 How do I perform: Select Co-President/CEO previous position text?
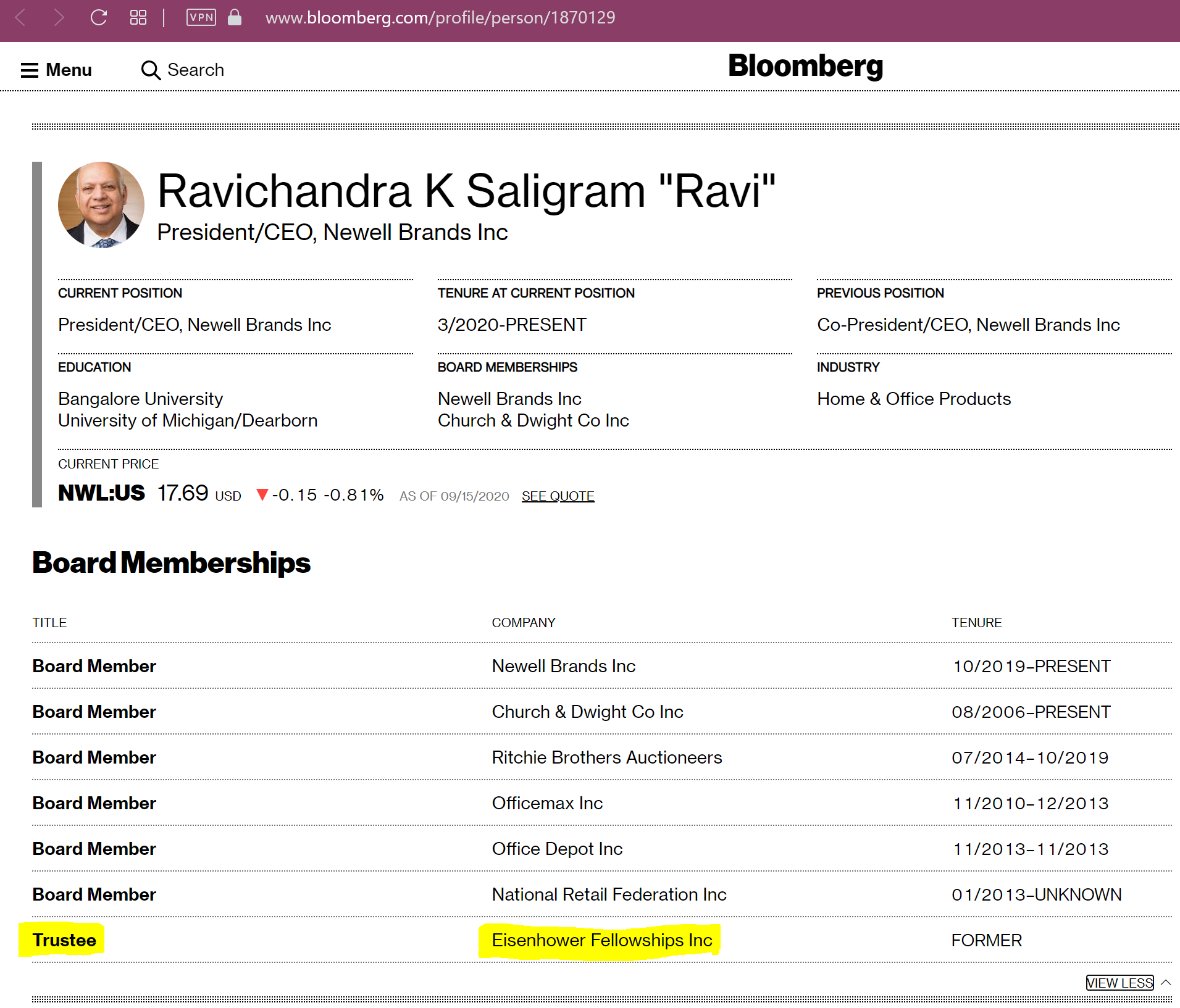pyautogui.click(x=968, y=325)
